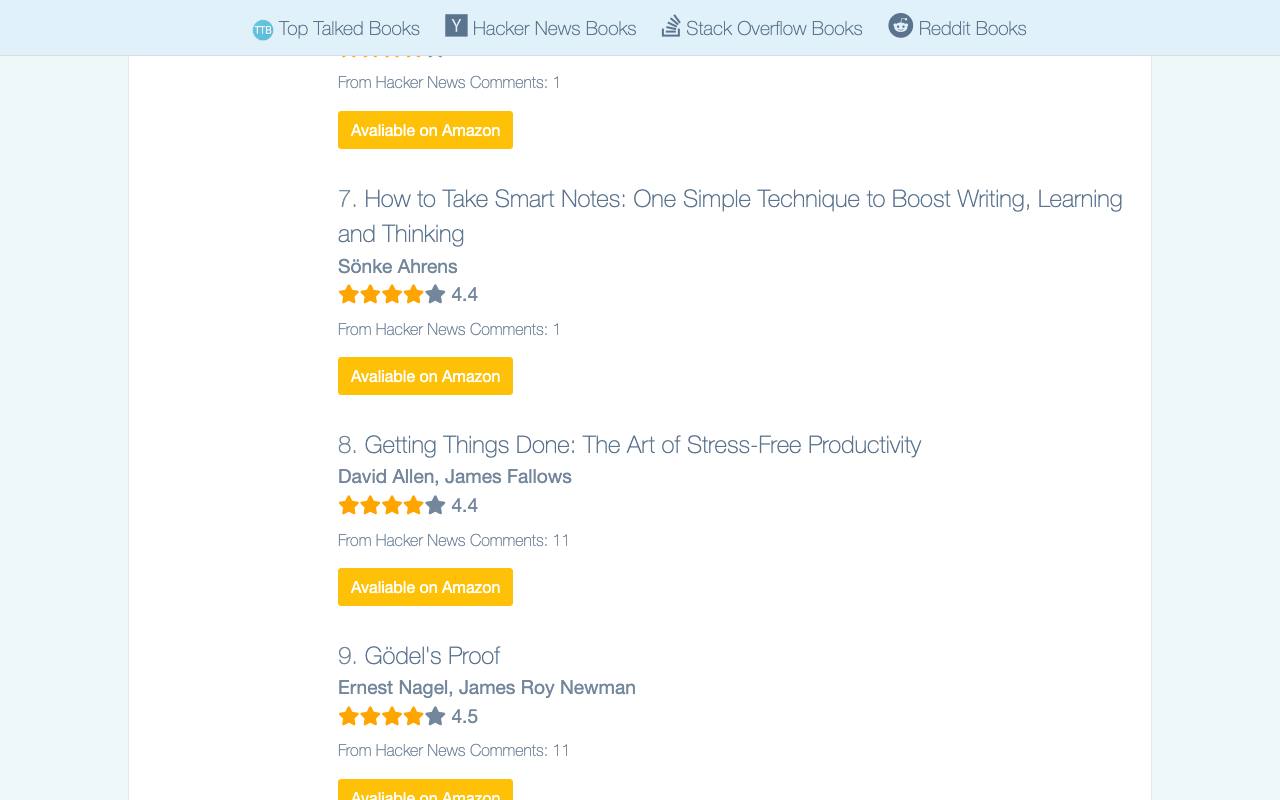Click the Reddit alien icon
The image size is (1280, 800).
[900, 26]
